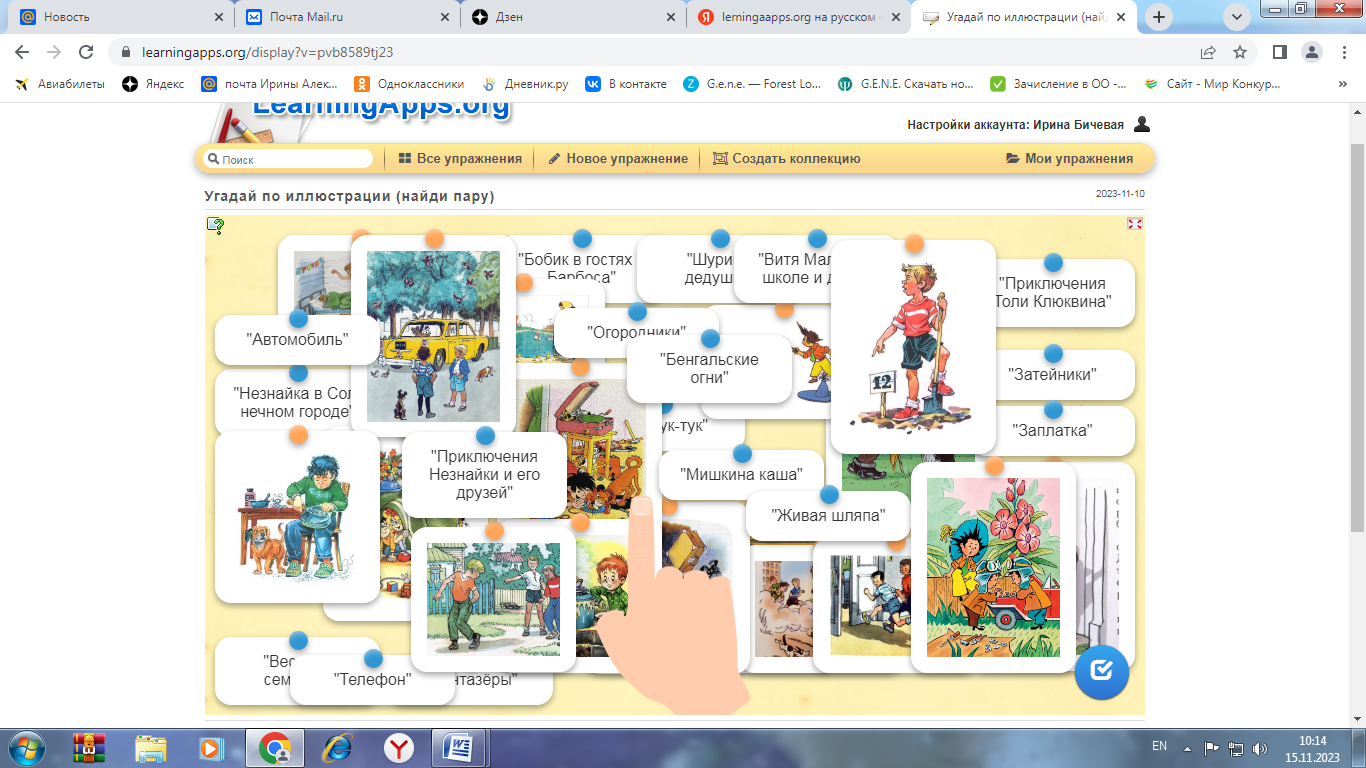Reload the page with browser refresh icon
The image size is (1366, 768).
tap(86, 52)
